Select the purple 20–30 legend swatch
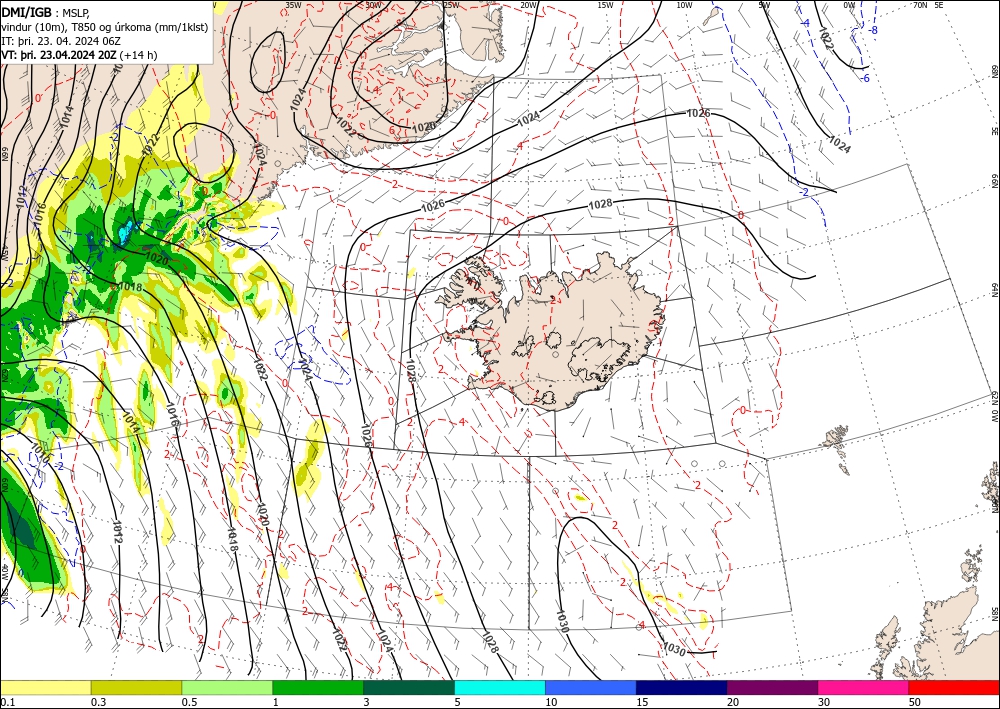The width and height of the screenshot is (1000, 709). click(x=772, y=687)
